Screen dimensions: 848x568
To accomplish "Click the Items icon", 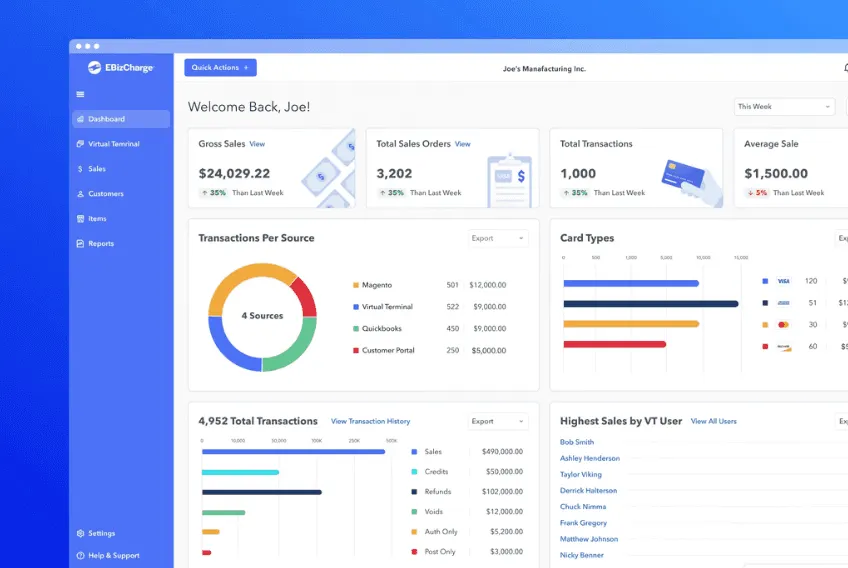I will 81,219.
